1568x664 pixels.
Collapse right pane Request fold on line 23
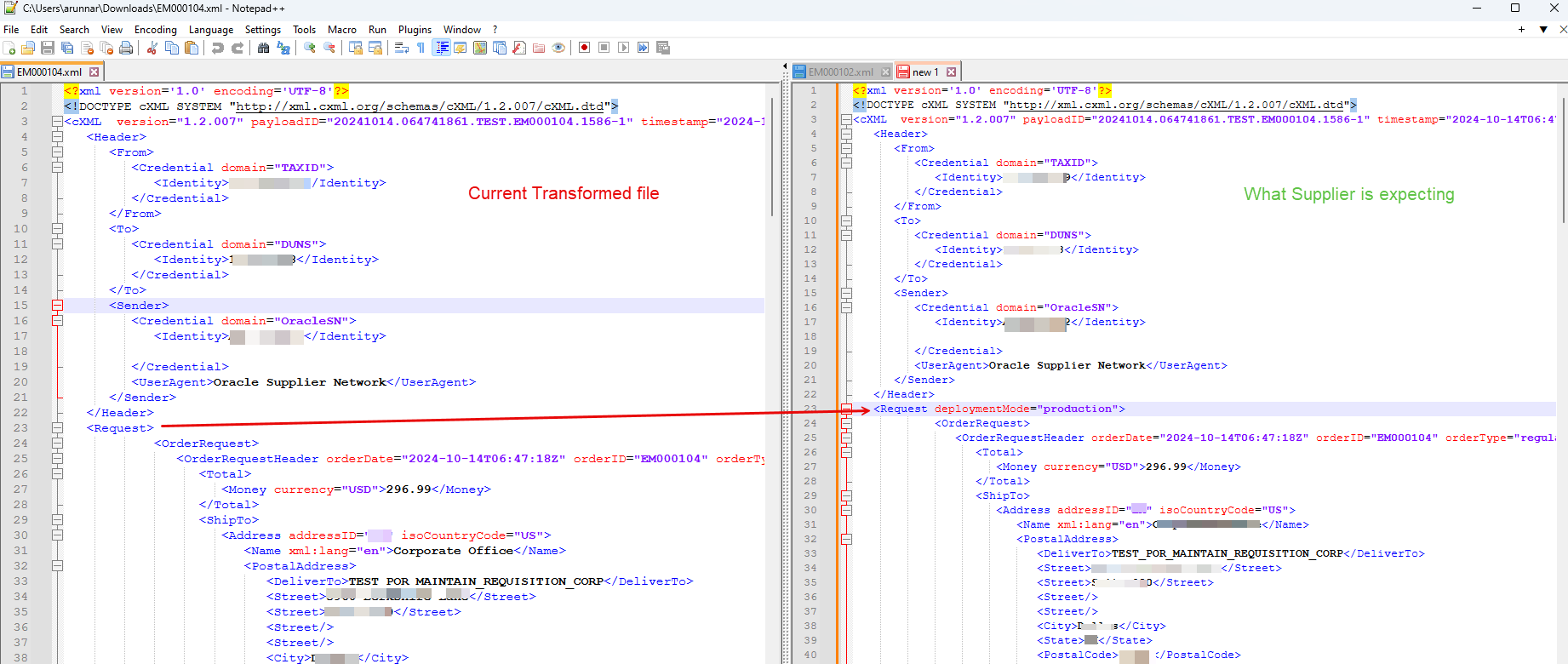pos(846,409)
